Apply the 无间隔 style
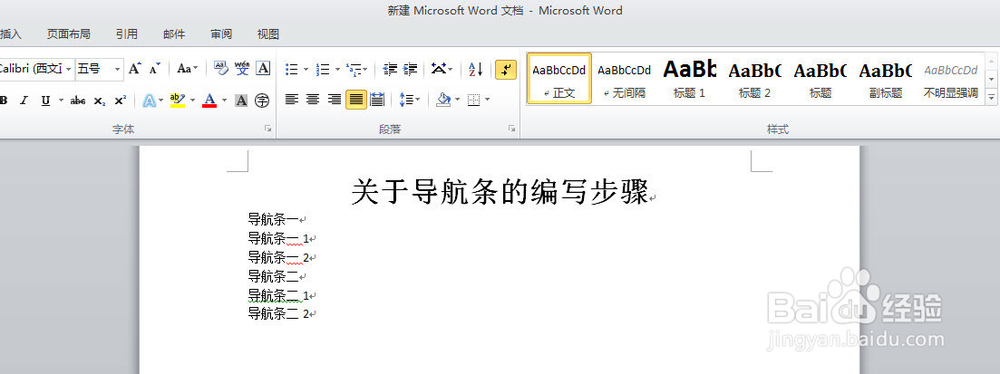This screenshot has width=1000, height=374. (624, 79)
